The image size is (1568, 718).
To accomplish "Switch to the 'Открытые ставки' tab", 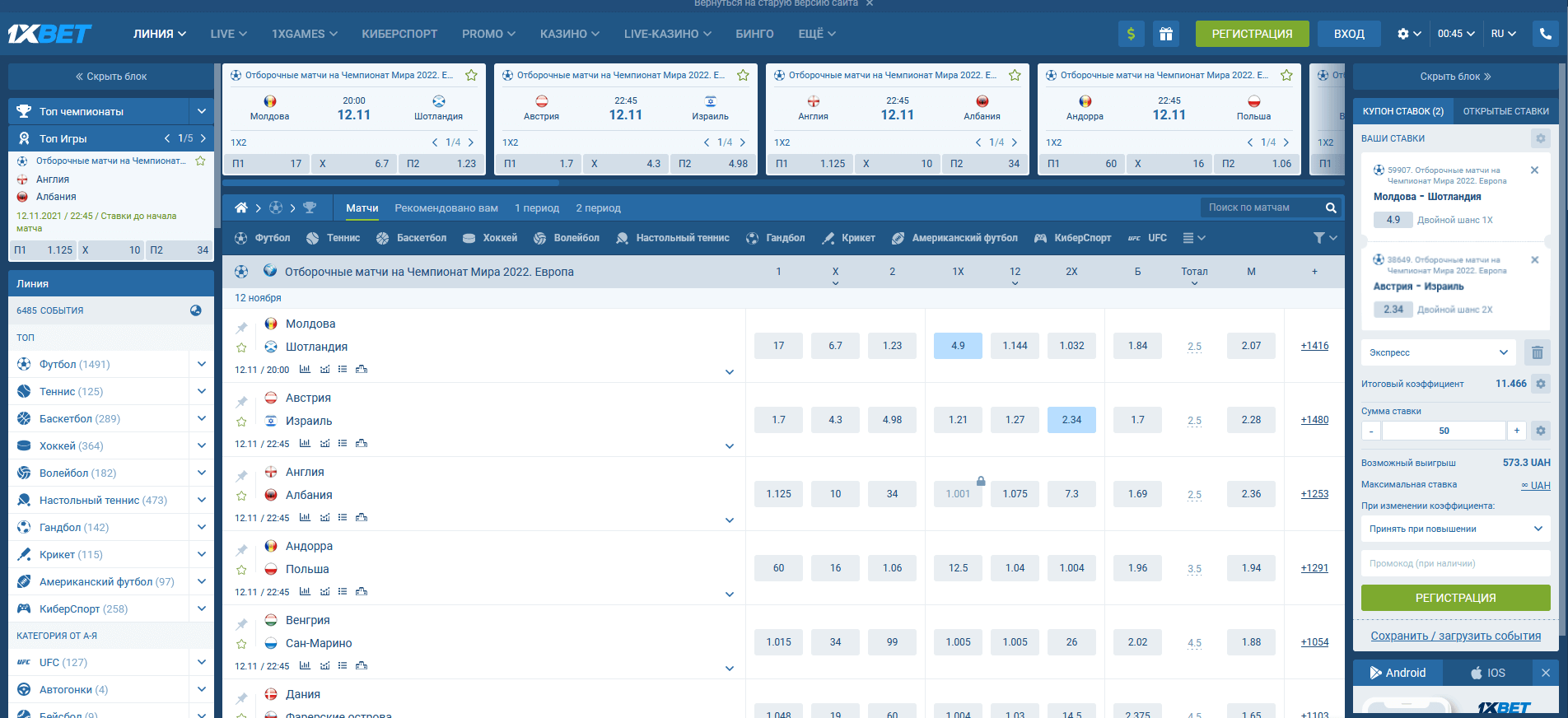I will pyautogui.click(x=1505, y=111).
